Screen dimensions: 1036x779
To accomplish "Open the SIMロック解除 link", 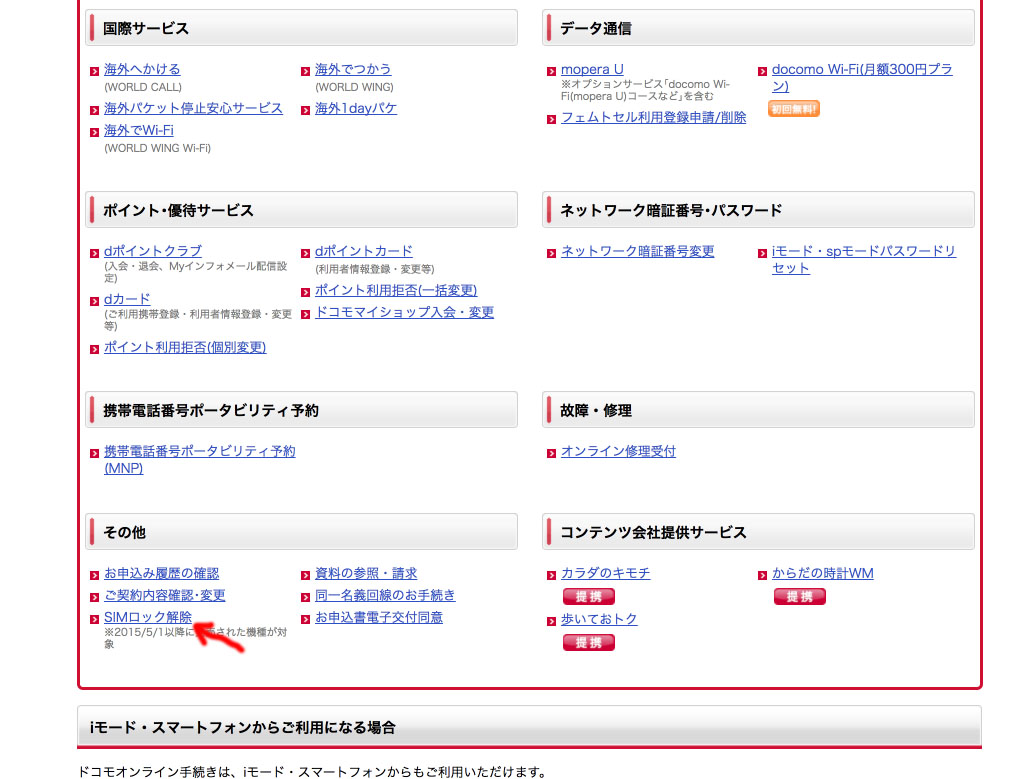I will 148,617.
